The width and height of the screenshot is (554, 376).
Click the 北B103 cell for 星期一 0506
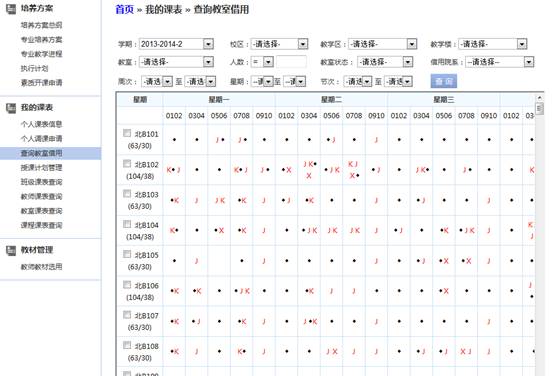pos(219,200)
